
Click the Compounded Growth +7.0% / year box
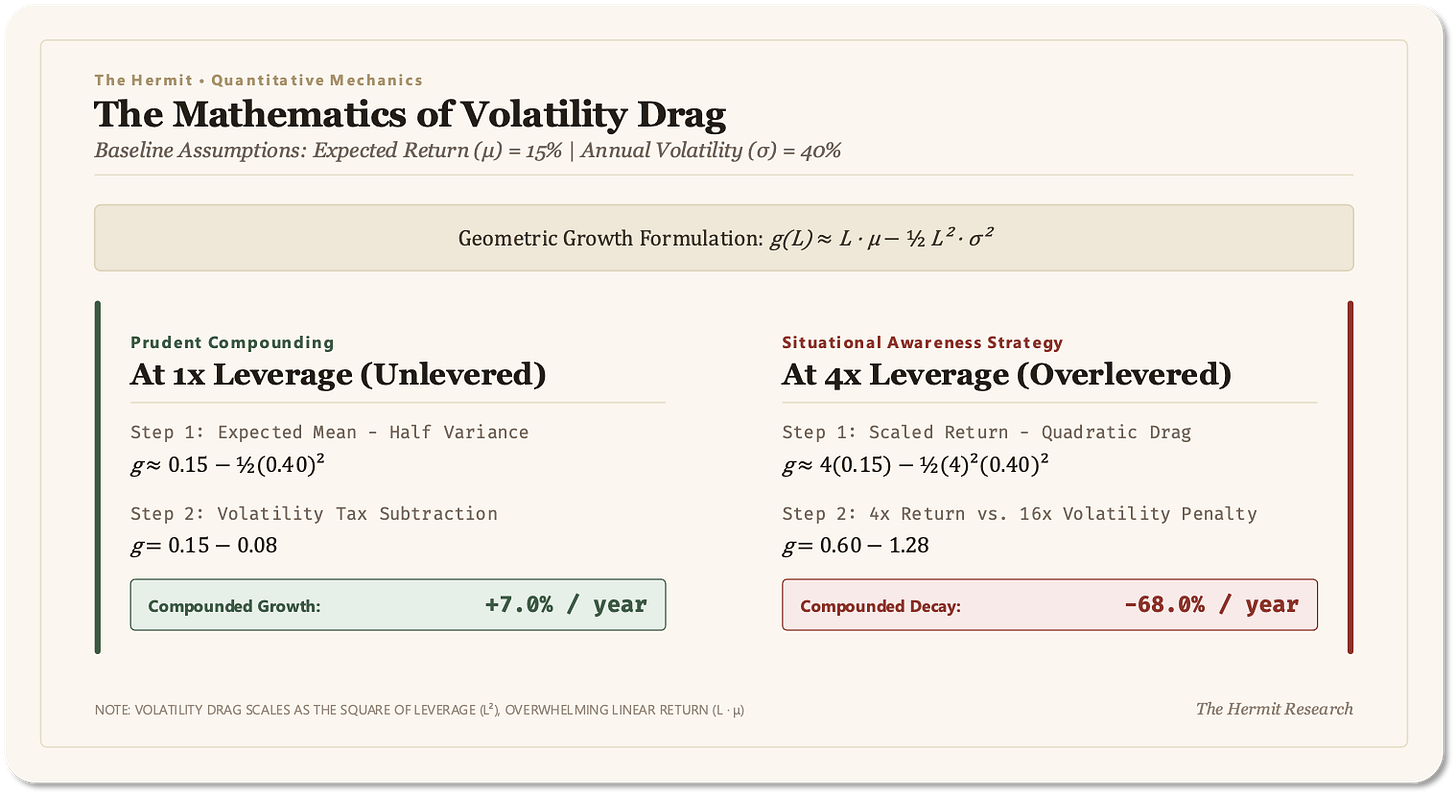coord(398,605)
